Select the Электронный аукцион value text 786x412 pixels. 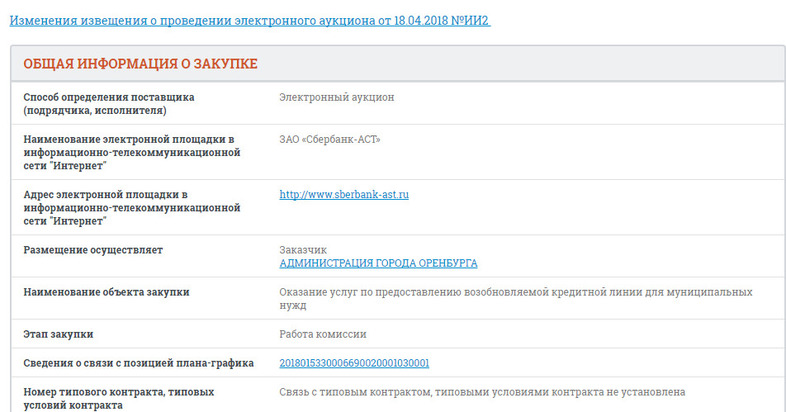click(x=337, y=97)
